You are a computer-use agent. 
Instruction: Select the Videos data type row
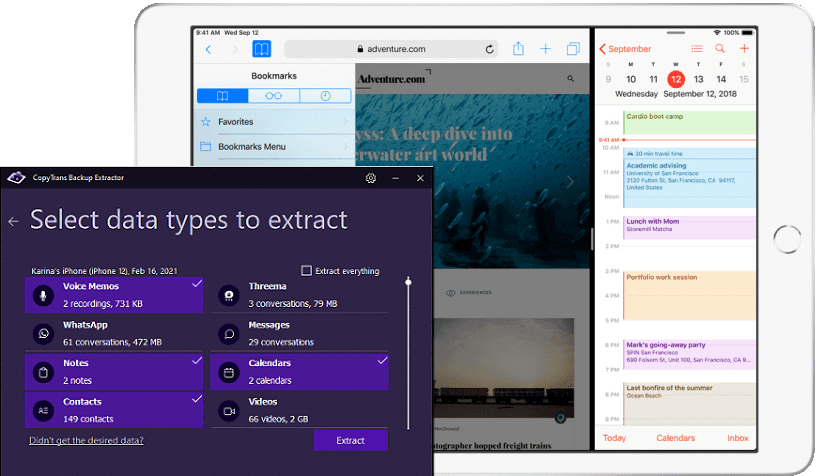[x=299, y=410]
